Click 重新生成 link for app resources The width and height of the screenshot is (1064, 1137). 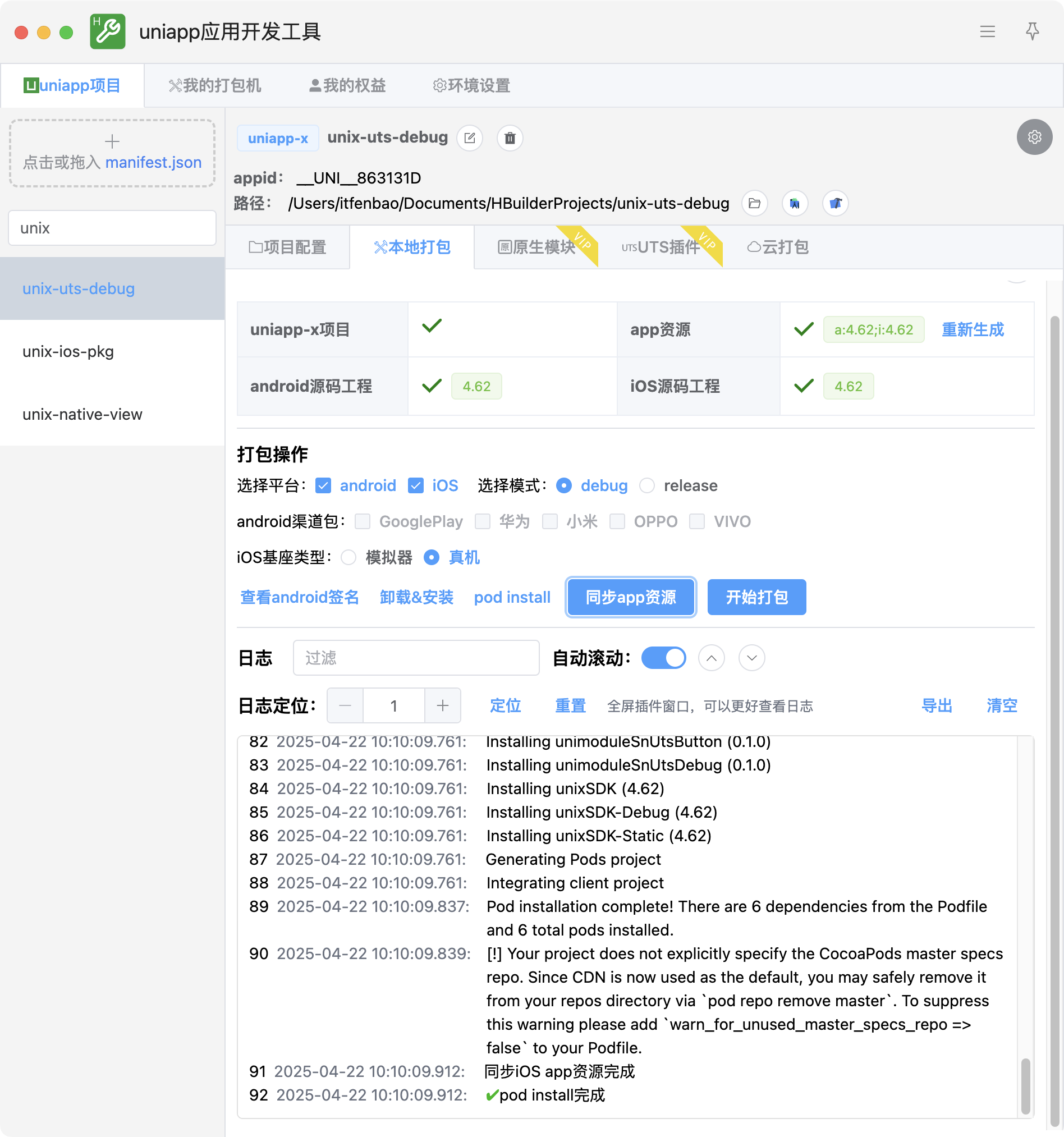pyautogui.click(x=973, y=329)
